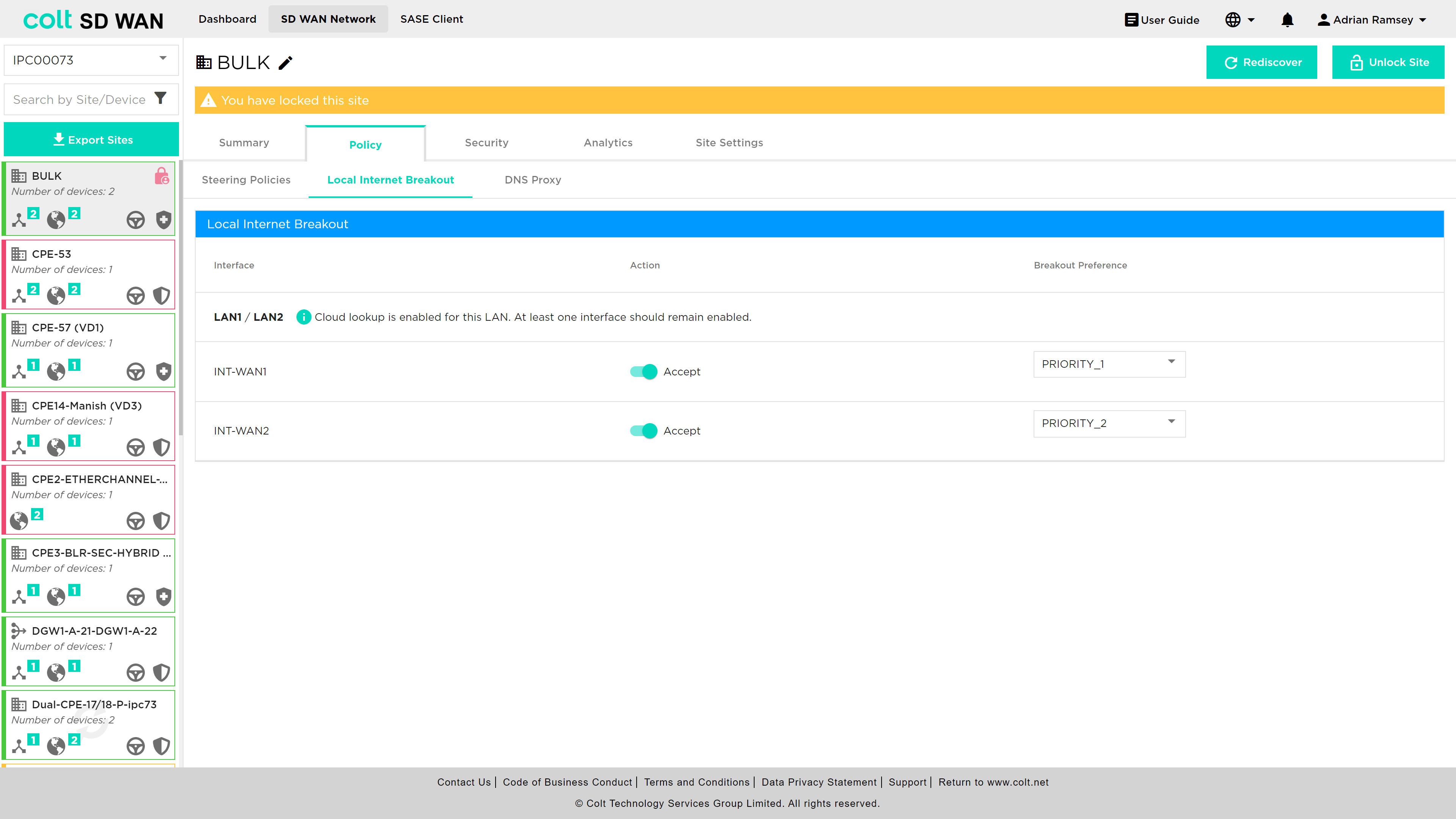Toggle the INT-WAN2 Accept switch

(x=643, y=431)
